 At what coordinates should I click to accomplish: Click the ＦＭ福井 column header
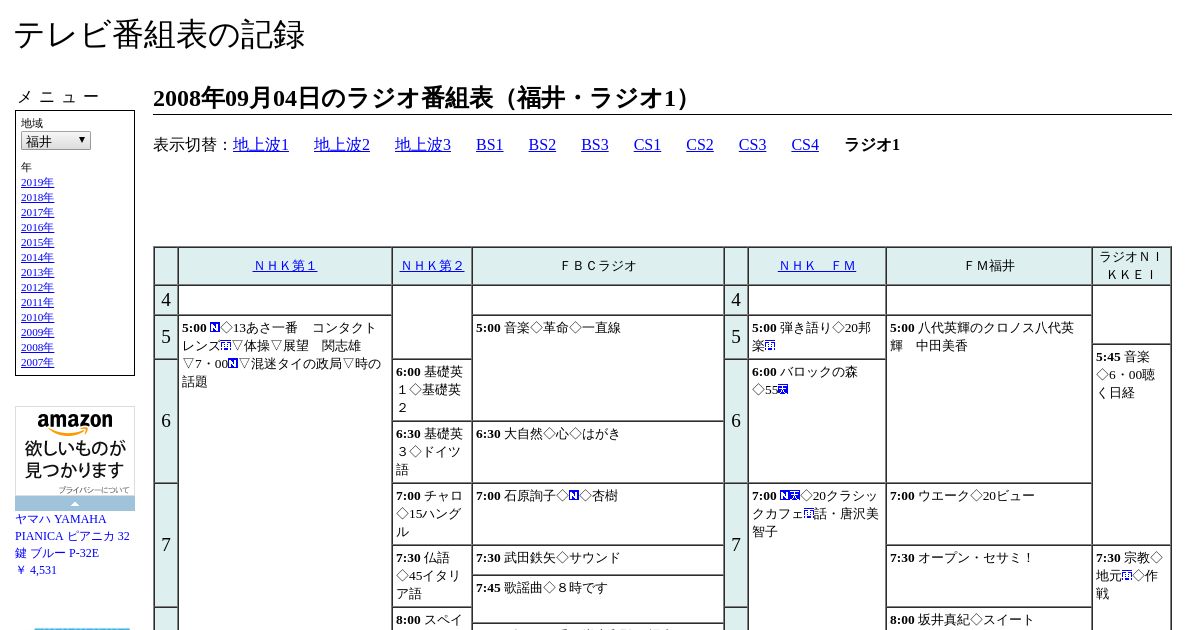[989, 266]
